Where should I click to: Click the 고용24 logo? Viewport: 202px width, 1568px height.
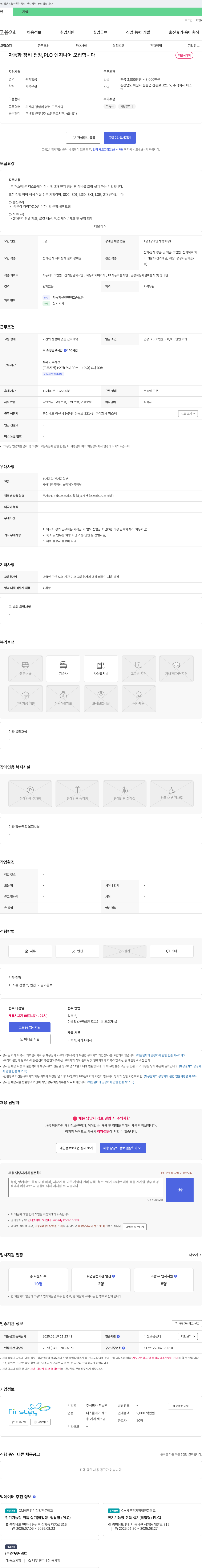click(x=8, y=32)
